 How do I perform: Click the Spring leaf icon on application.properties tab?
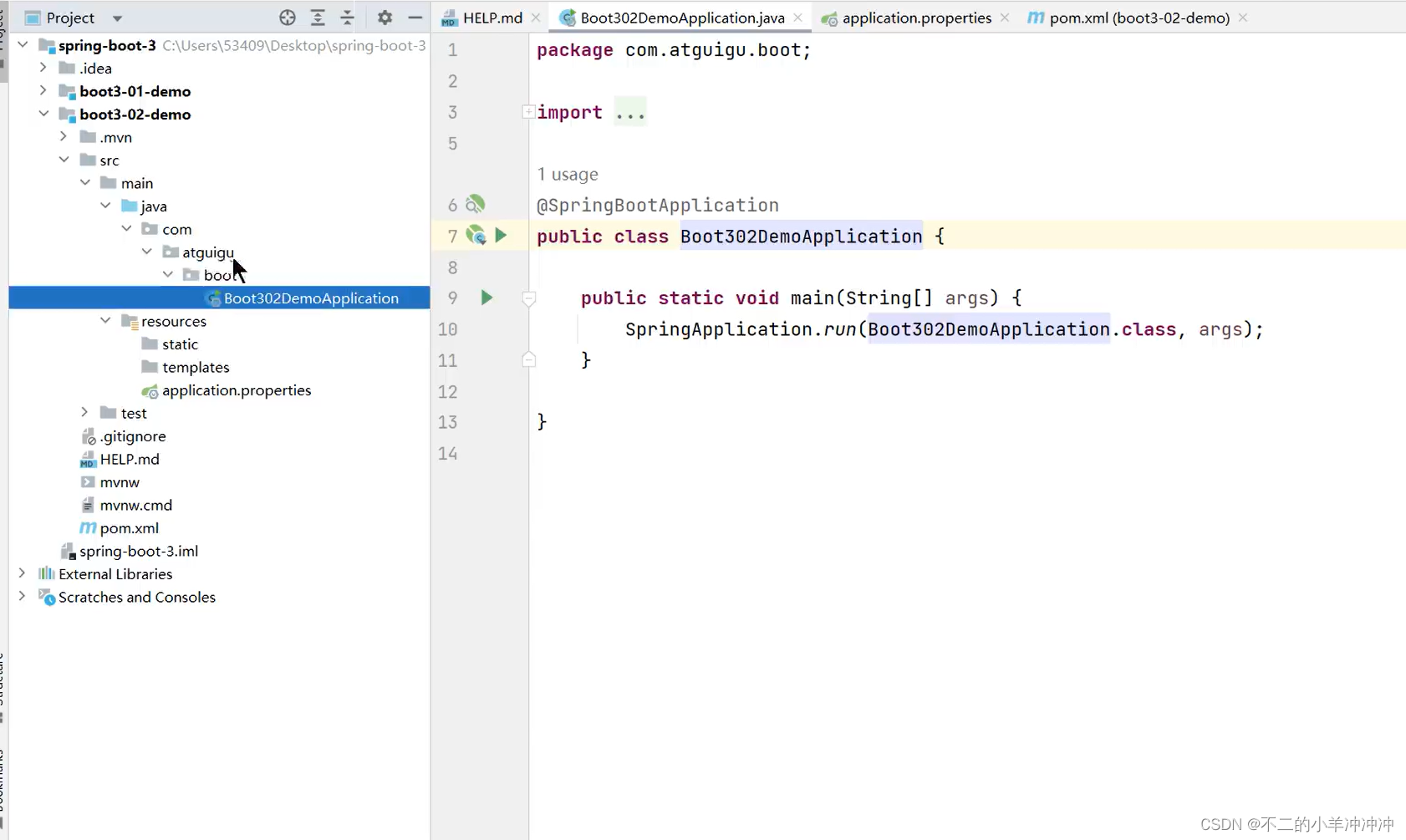point(829,17)
